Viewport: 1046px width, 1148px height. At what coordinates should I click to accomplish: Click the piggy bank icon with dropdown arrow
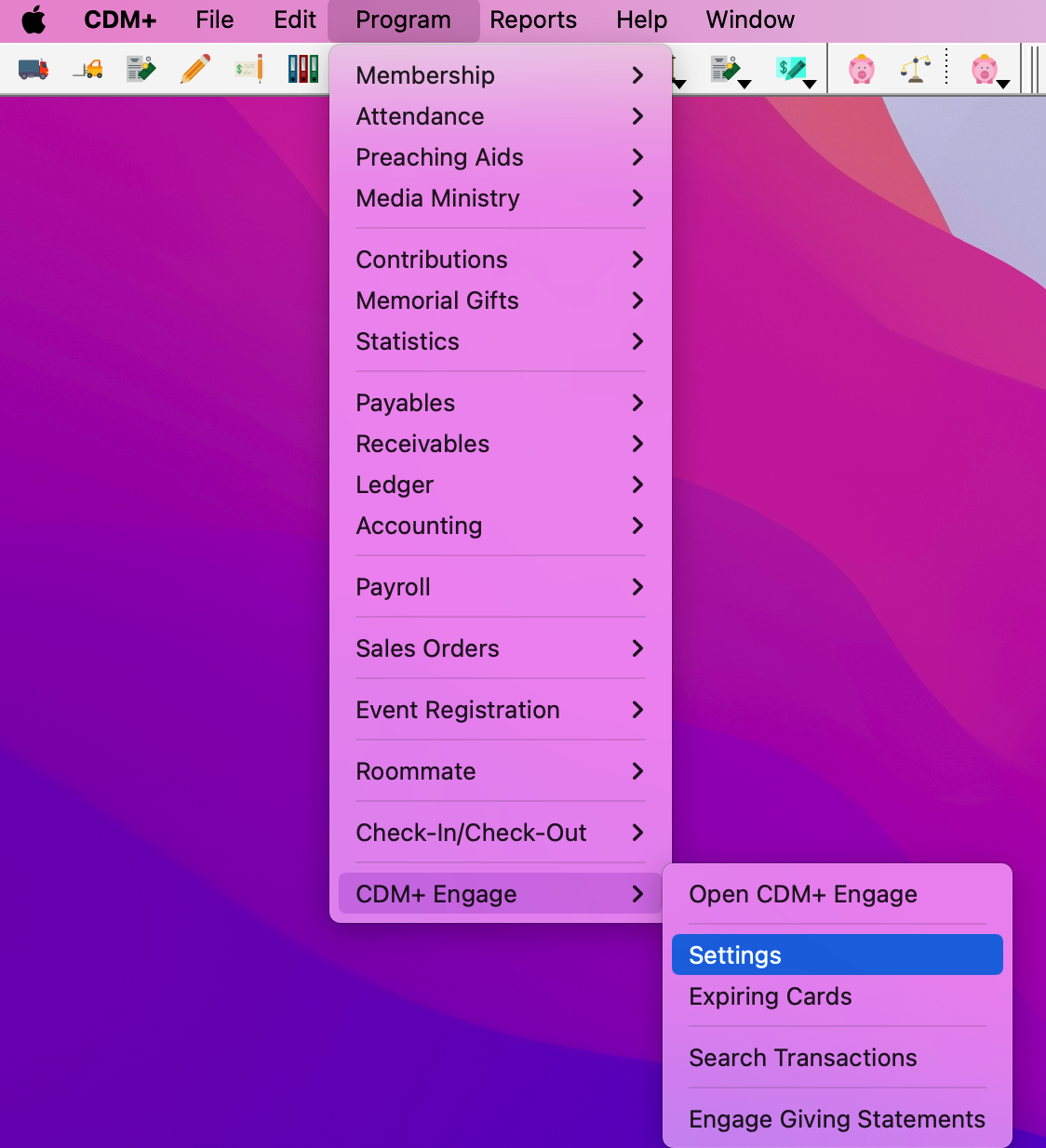pyautogui.click(x=990, y=71)
